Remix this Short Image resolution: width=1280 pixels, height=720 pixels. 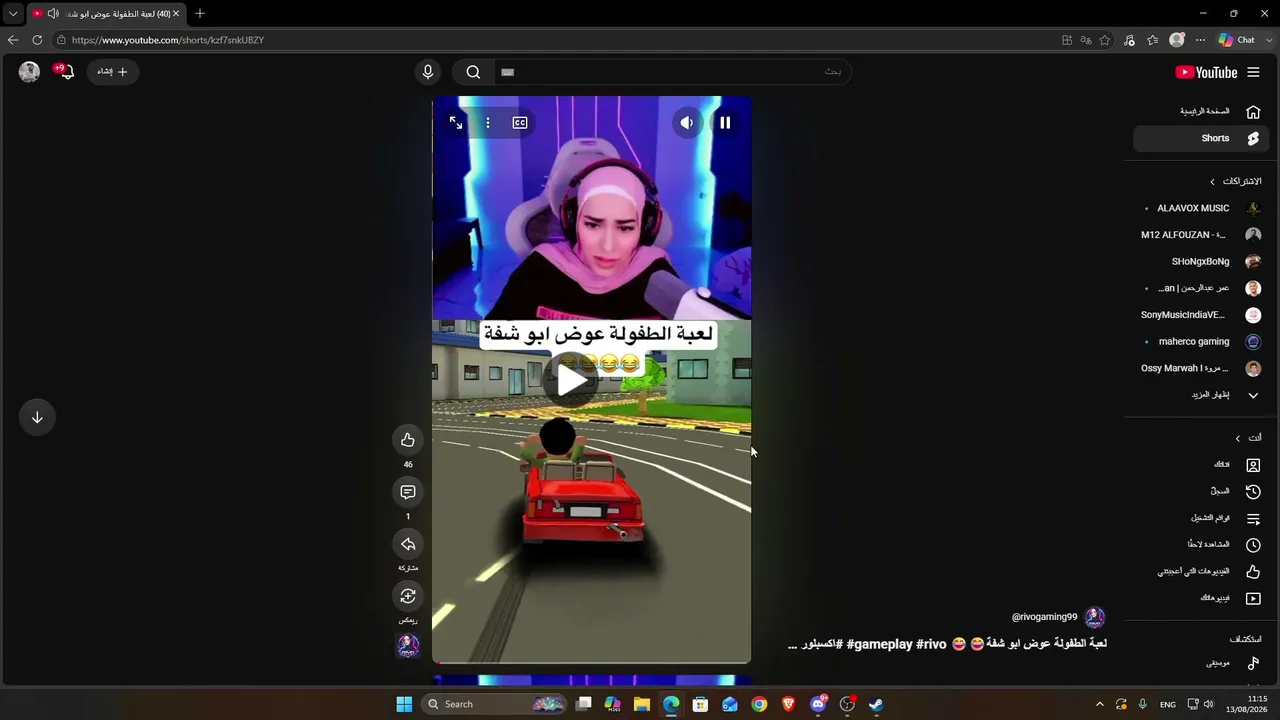coord(408,596)
